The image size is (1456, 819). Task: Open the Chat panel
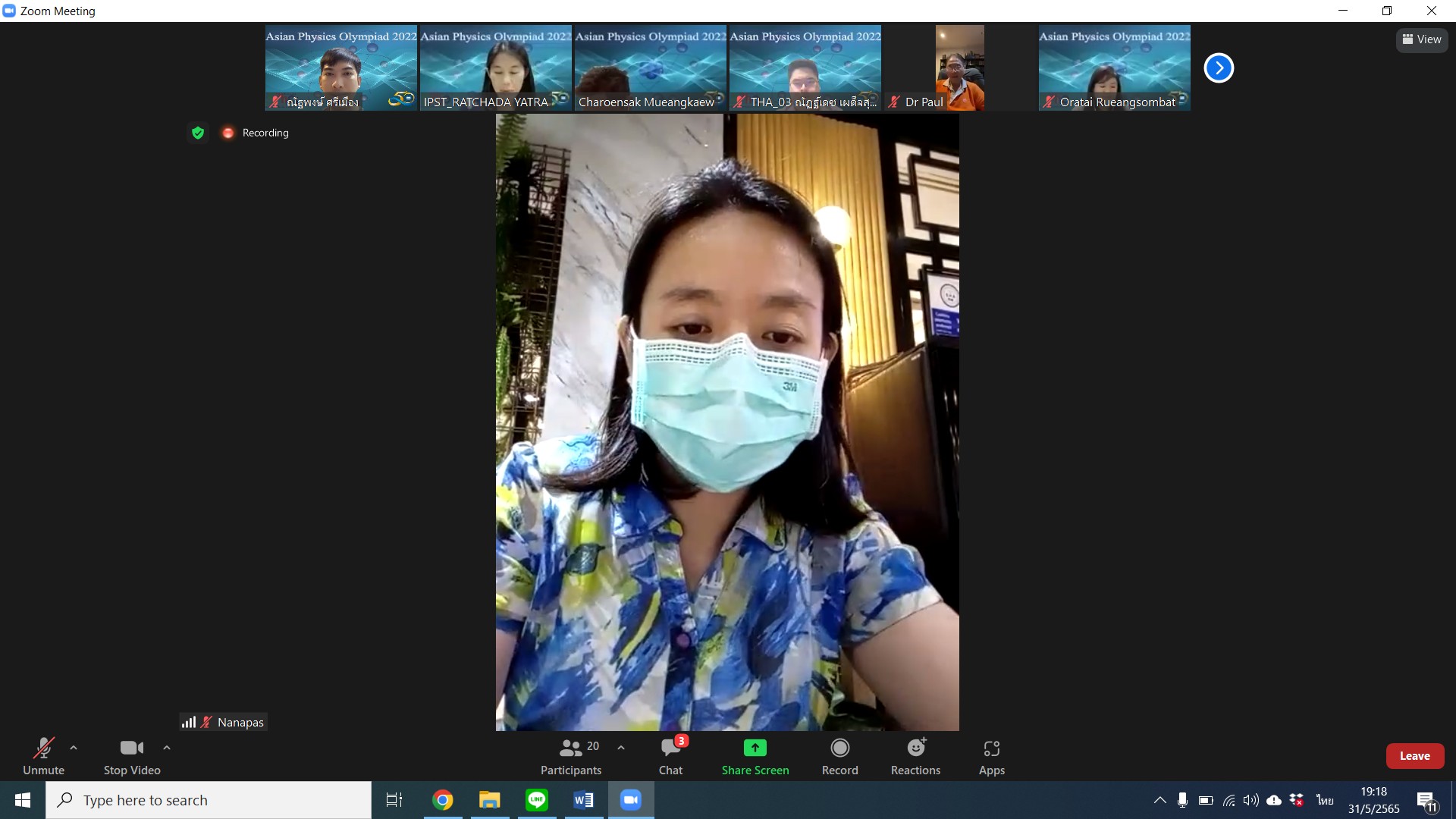coord(671,757)
